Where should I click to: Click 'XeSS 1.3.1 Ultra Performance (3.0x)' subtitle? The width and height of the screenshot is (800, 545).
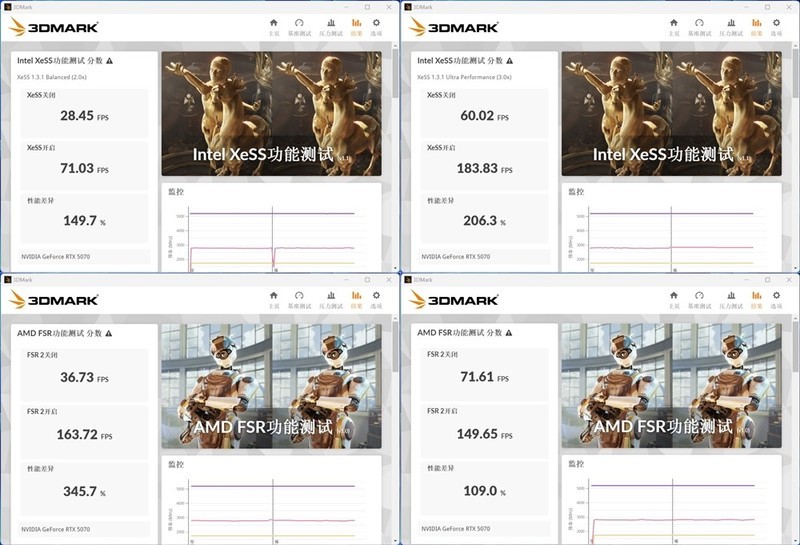pyautogui.click(x=464, y=77)
